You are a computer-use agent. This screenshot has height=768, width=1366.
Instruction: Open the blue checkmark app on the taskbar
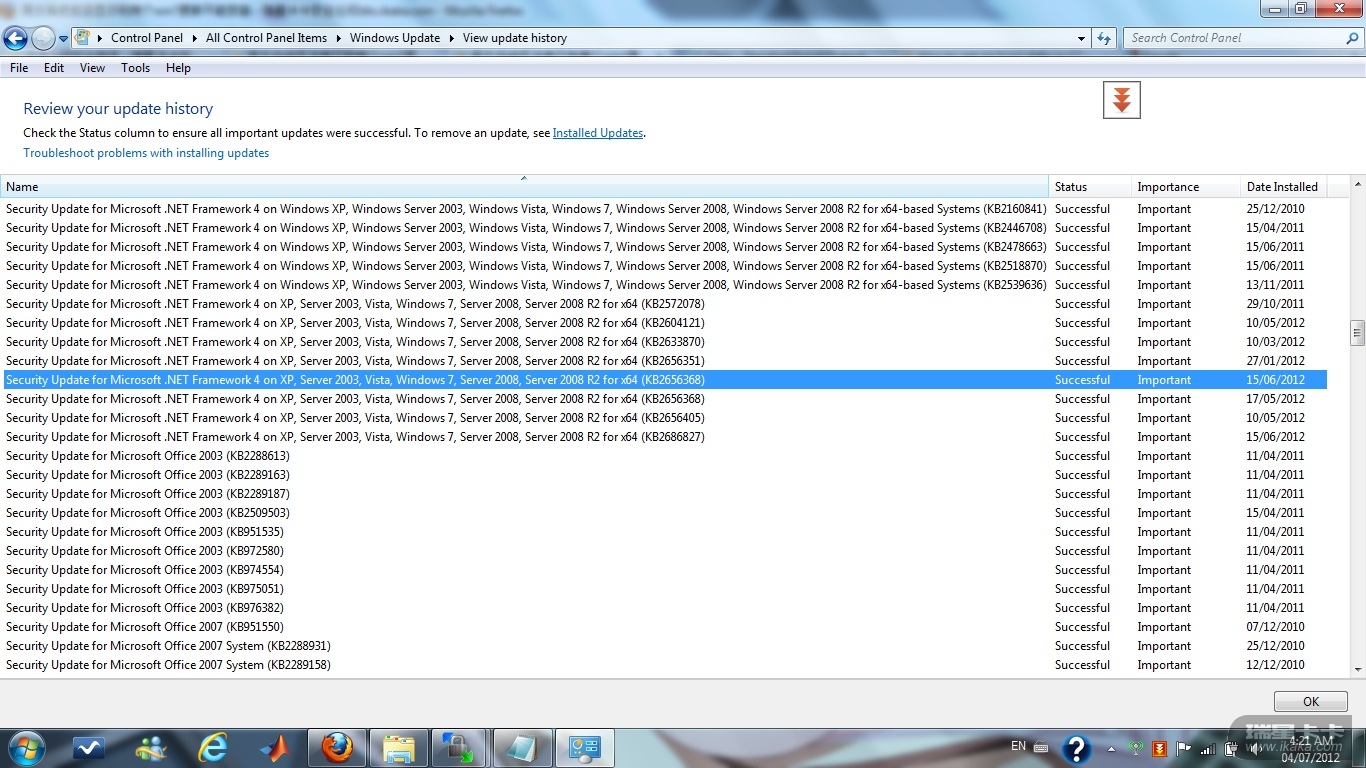(89, 748)
